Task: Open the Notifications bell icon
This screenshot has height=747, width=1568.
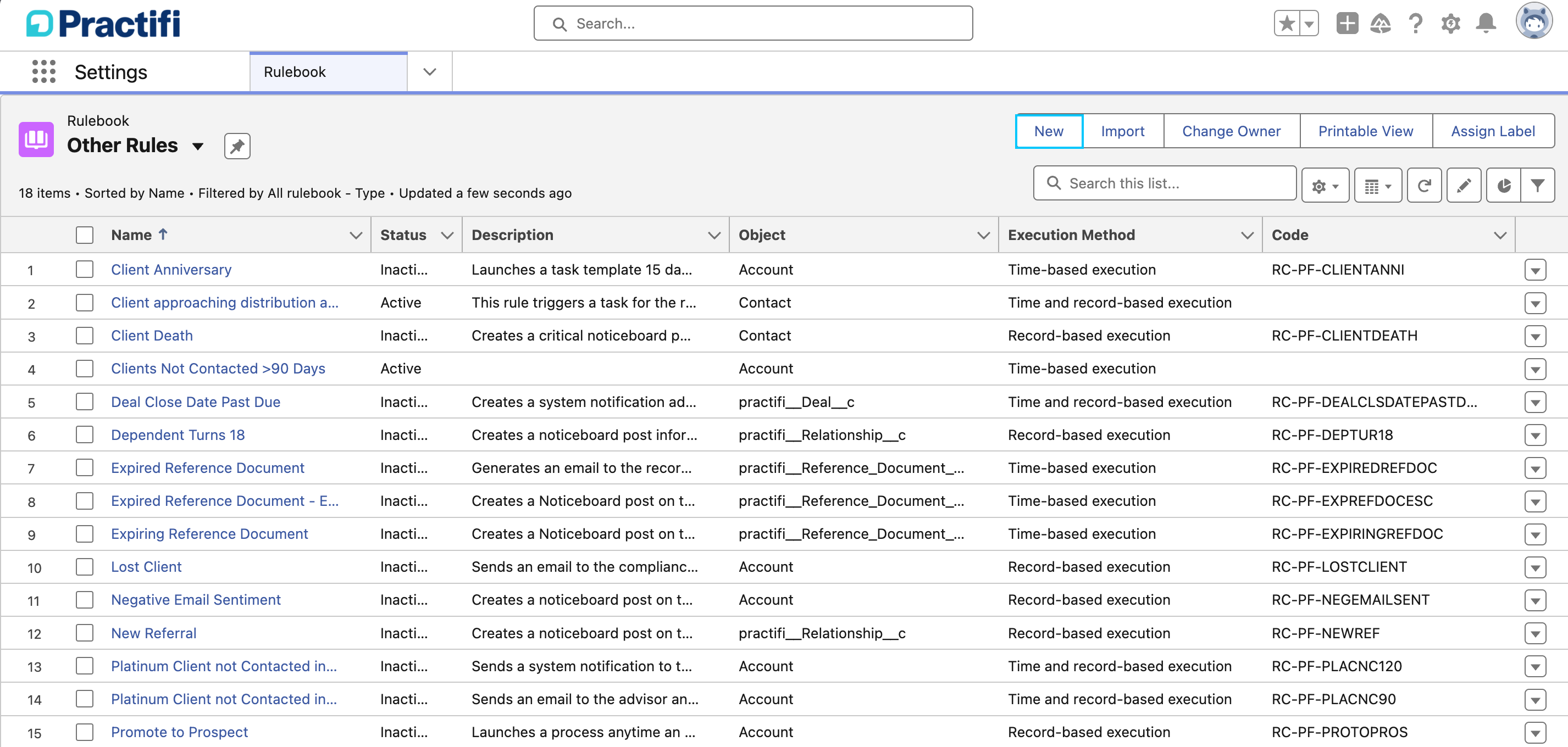Action: point(1486,24)
